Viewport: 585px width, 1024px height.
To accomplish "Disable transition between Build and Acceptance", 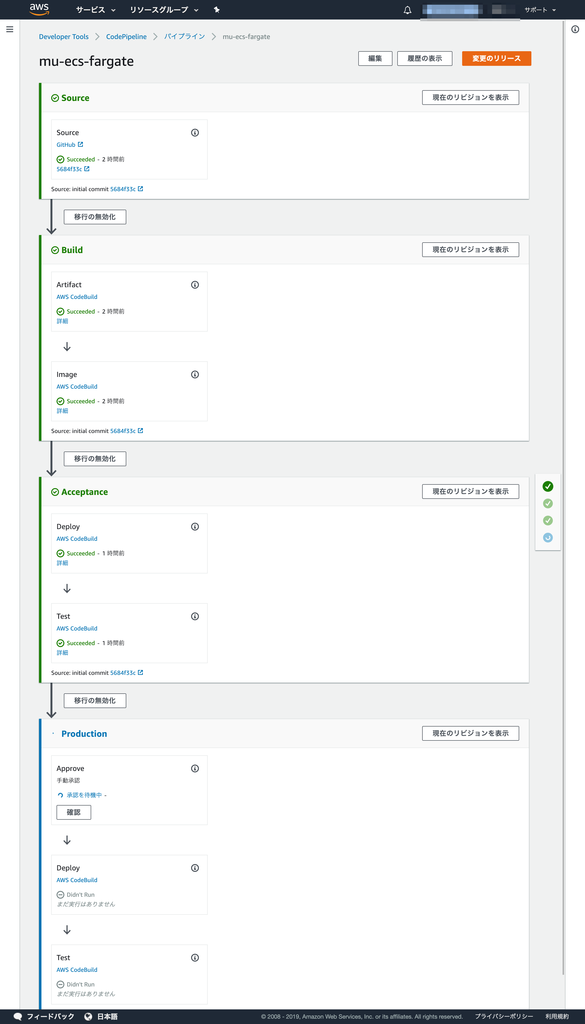I will (95, 458).
